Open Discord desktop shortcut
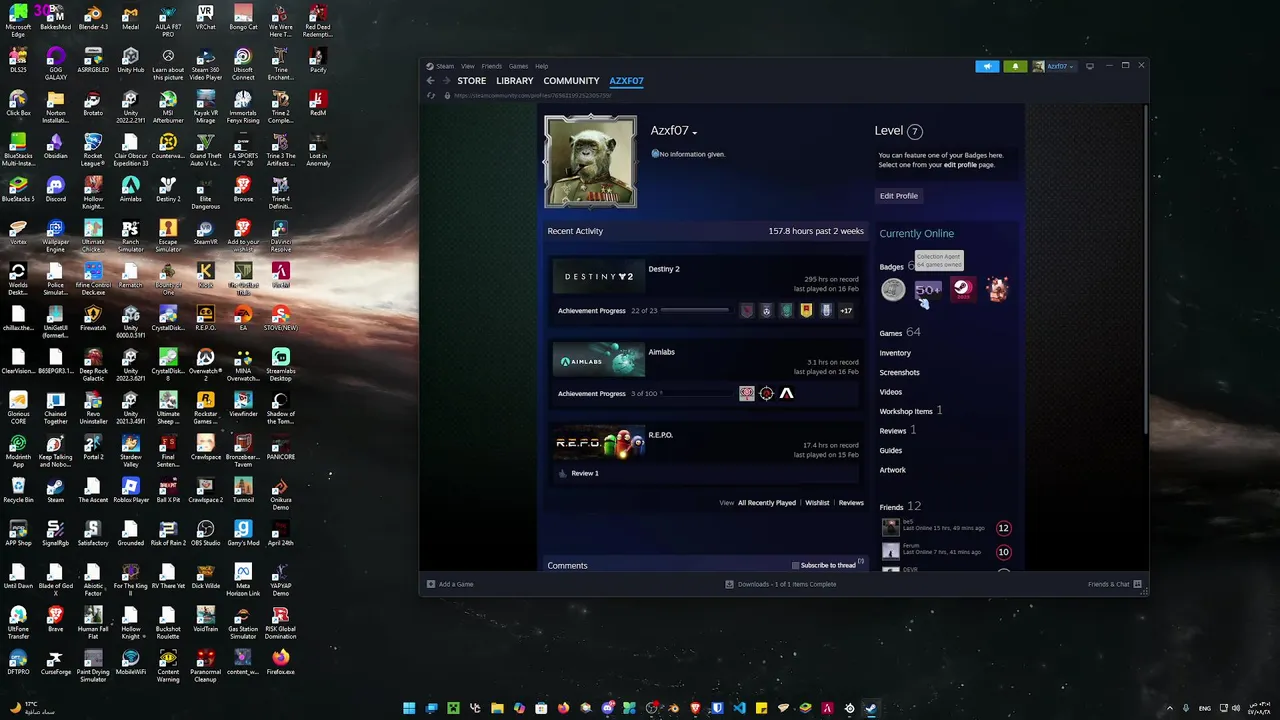The image size is (1280, 720). pyautogui.click(x=56, y=189)
